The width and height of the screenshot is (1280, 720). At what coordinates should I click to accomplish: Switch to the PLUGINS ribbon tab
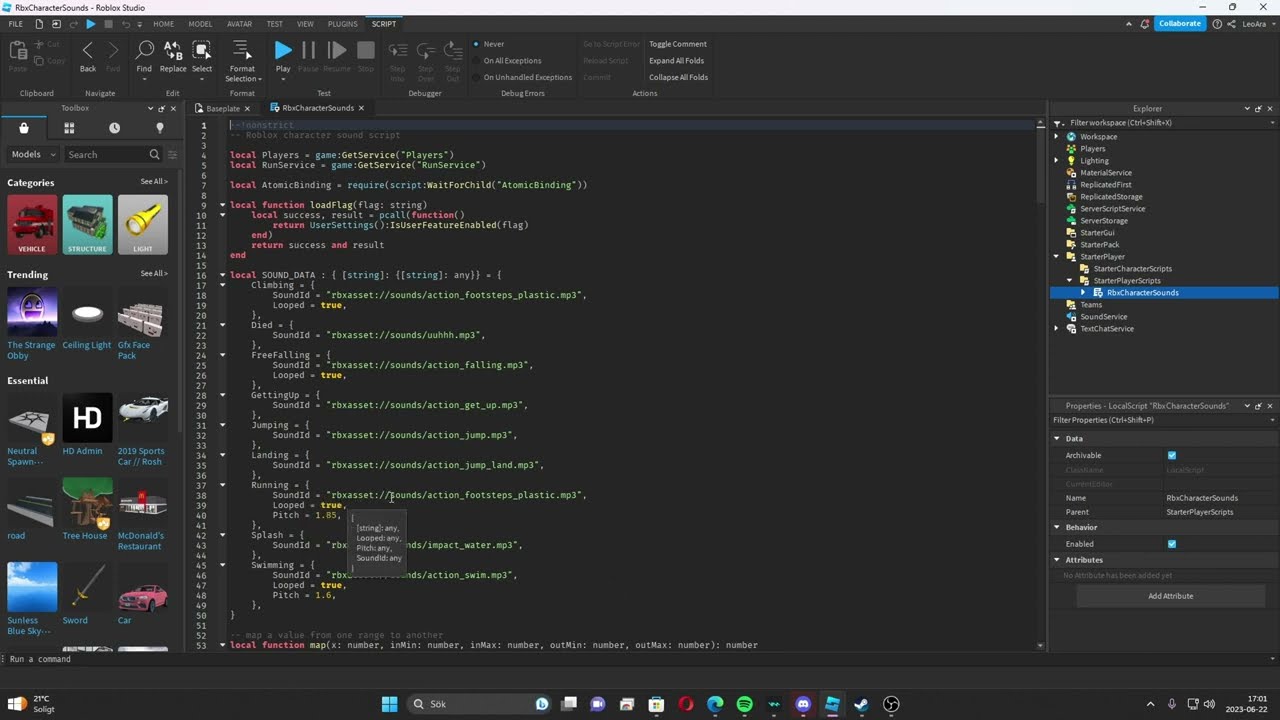[342, 24]
